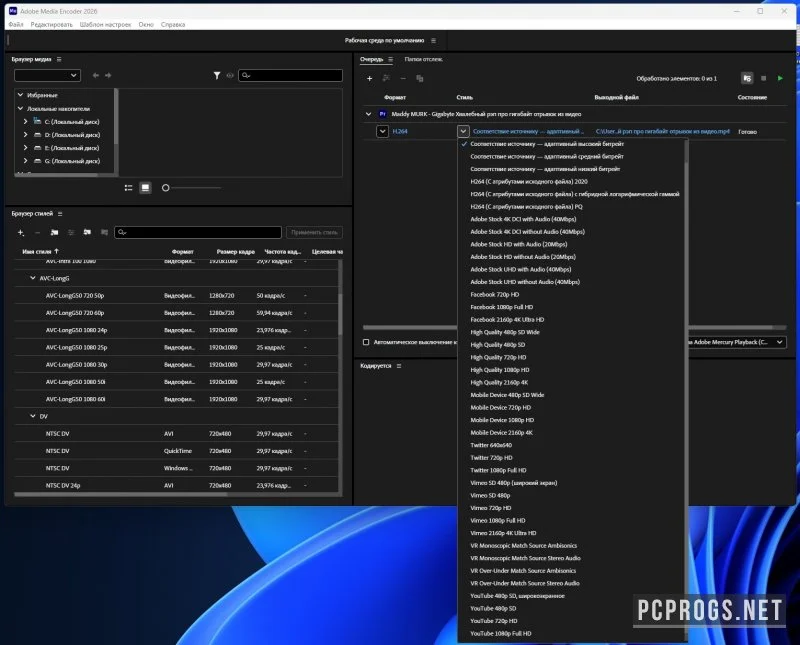800x645 pixels.
Task: Expand the E: (Локальный диск) node
Action: [26, 148]
